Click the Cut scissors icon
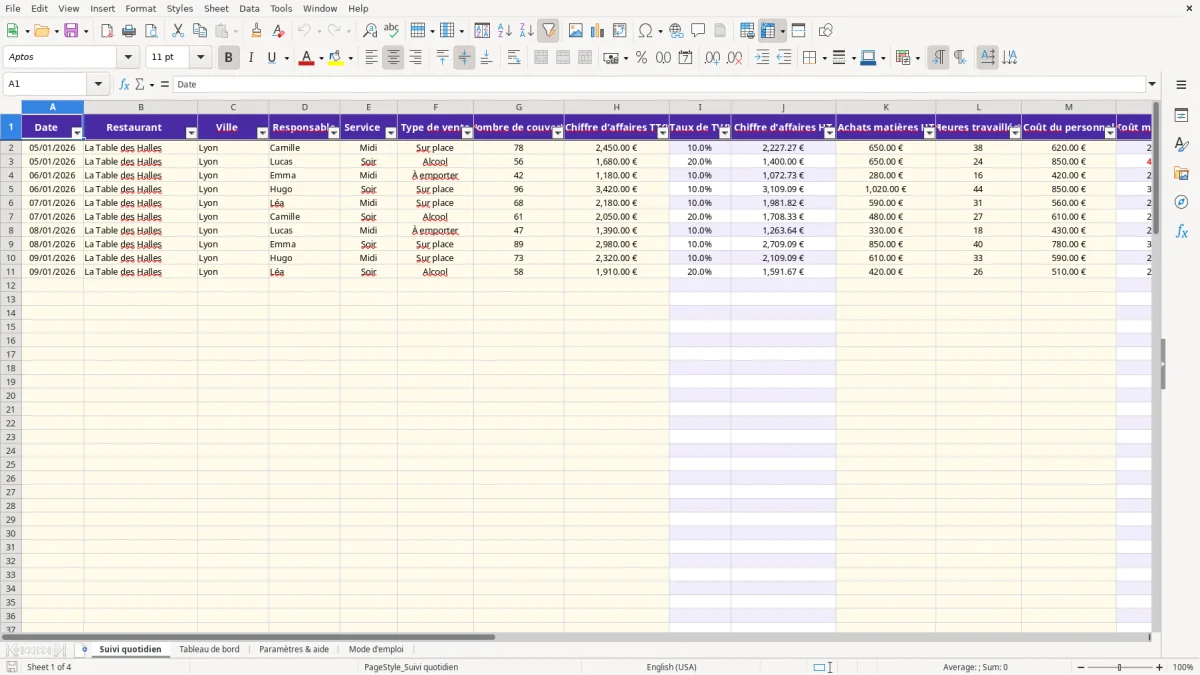The image size is (1200, 675). coord(178,31)
